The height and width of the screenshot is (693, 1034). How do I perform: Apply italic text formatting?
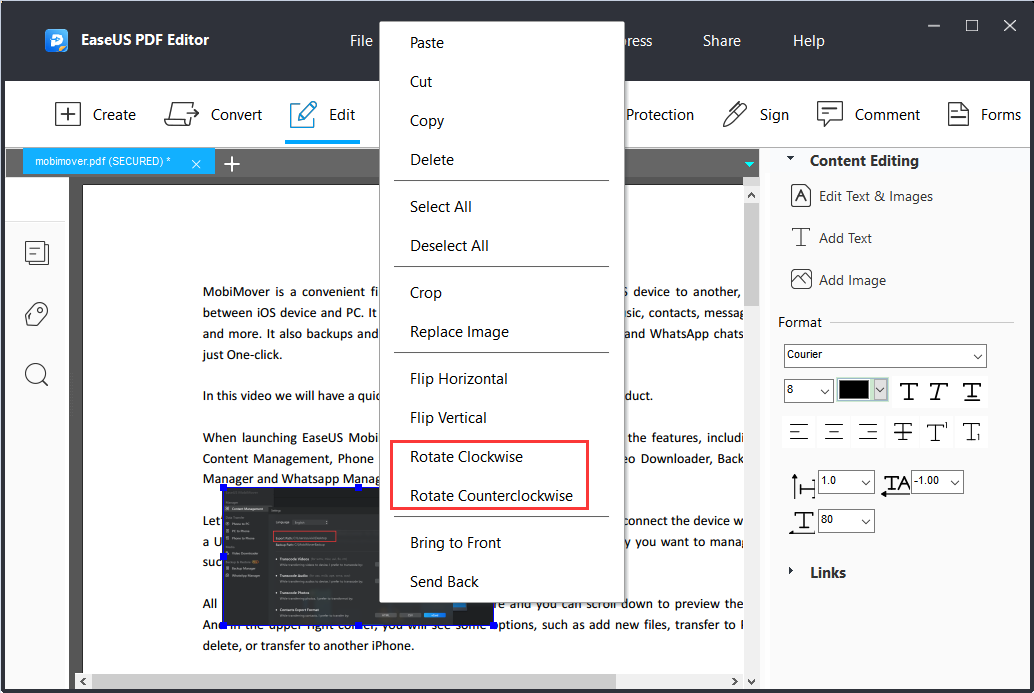click(x=940, y=391)
